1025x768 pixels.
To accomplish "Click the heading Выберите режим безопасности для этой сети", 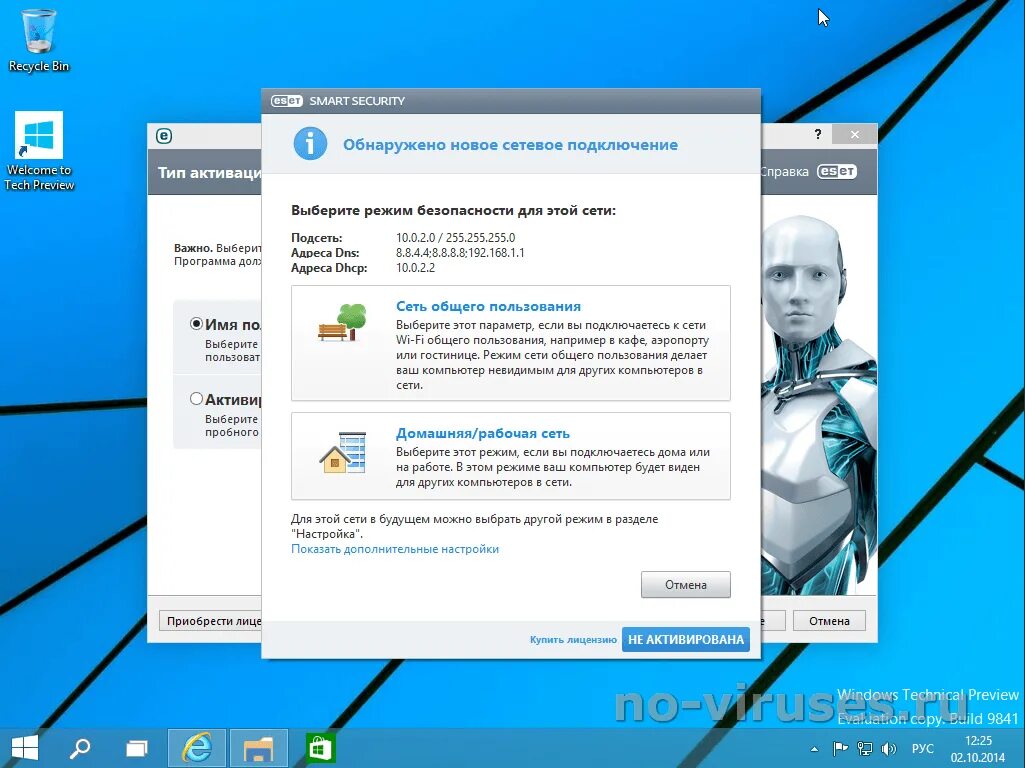I will pos(453,210).
